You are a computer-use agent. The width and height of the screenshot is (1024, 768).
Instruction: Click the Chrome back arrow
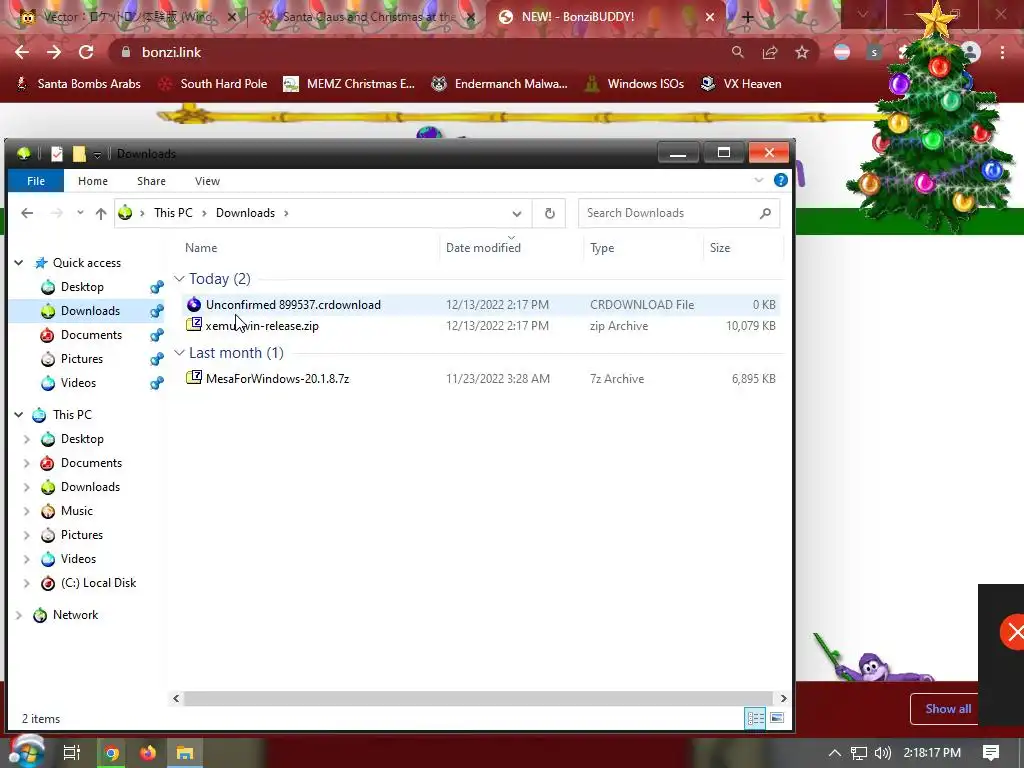(22, 52)
